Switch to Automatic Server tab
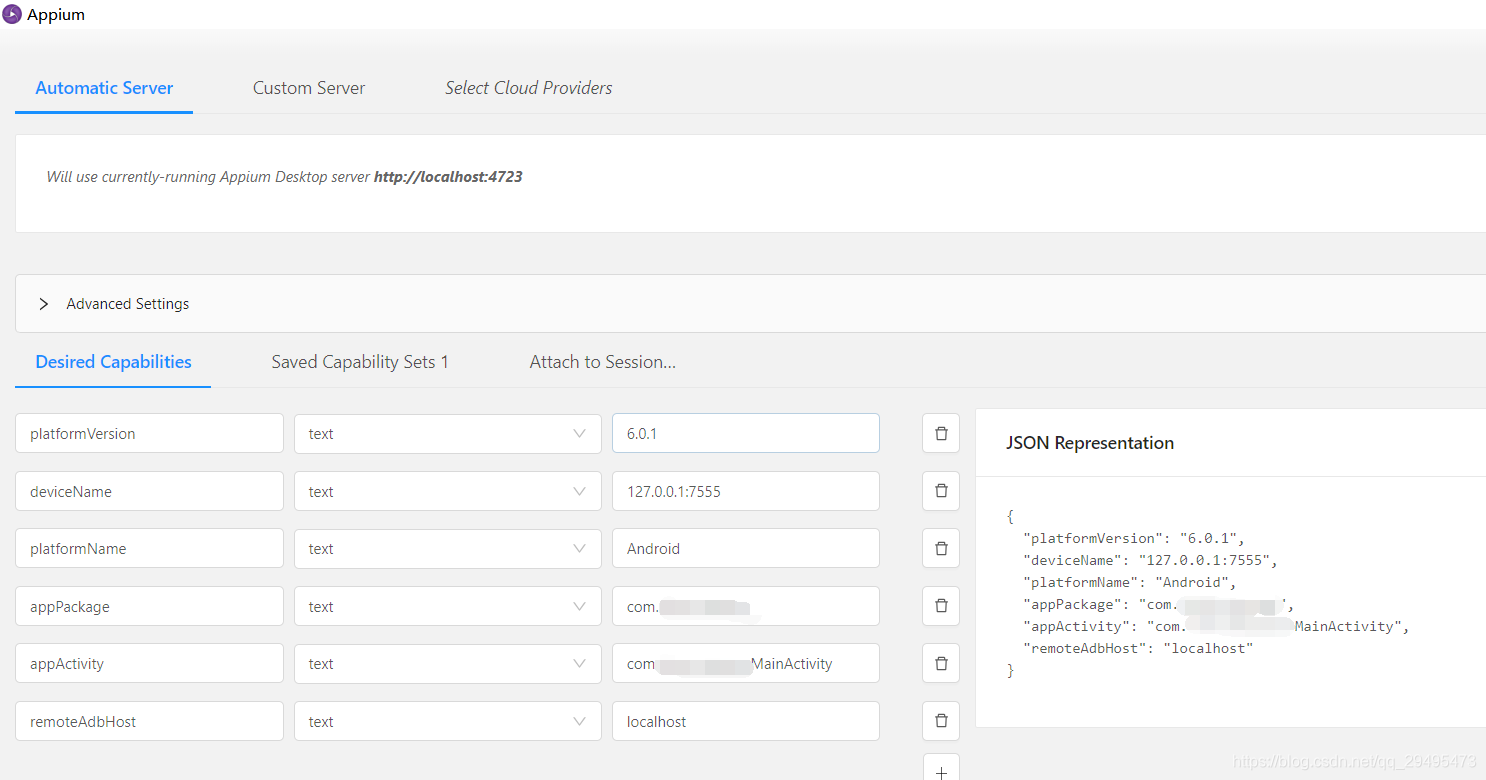 click(104, 88)
